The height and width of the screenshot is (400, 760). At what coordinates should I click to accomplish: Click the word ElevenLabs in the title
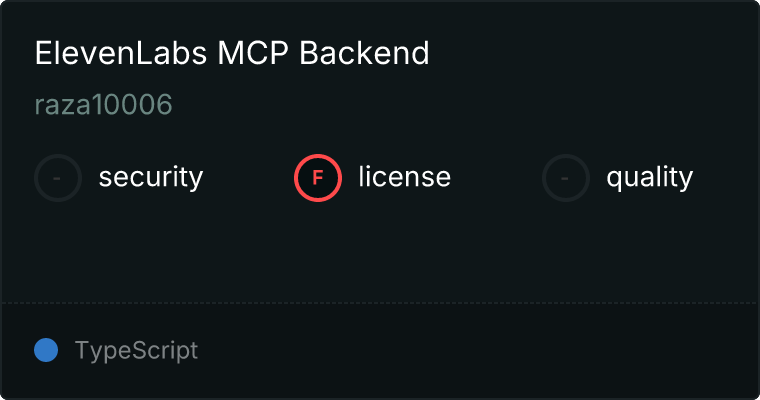(121, 53)
